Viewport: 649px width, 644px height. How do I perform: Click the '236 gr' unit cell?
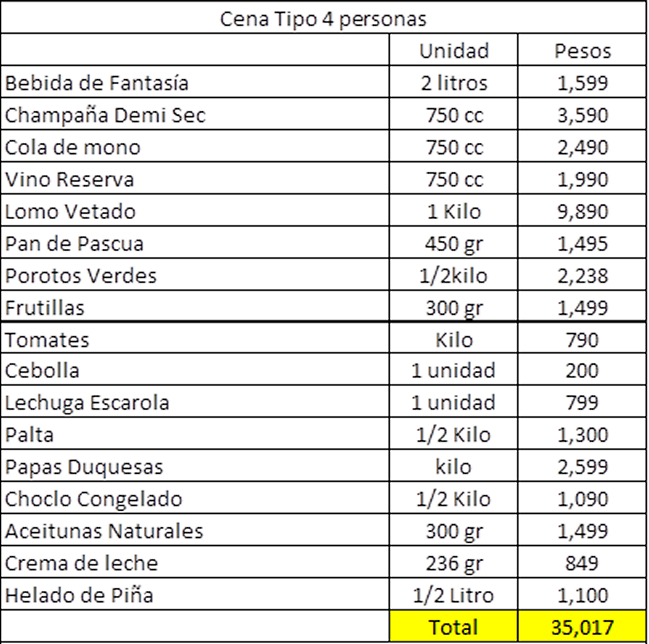pyautogui.click(x=453, y=563)
